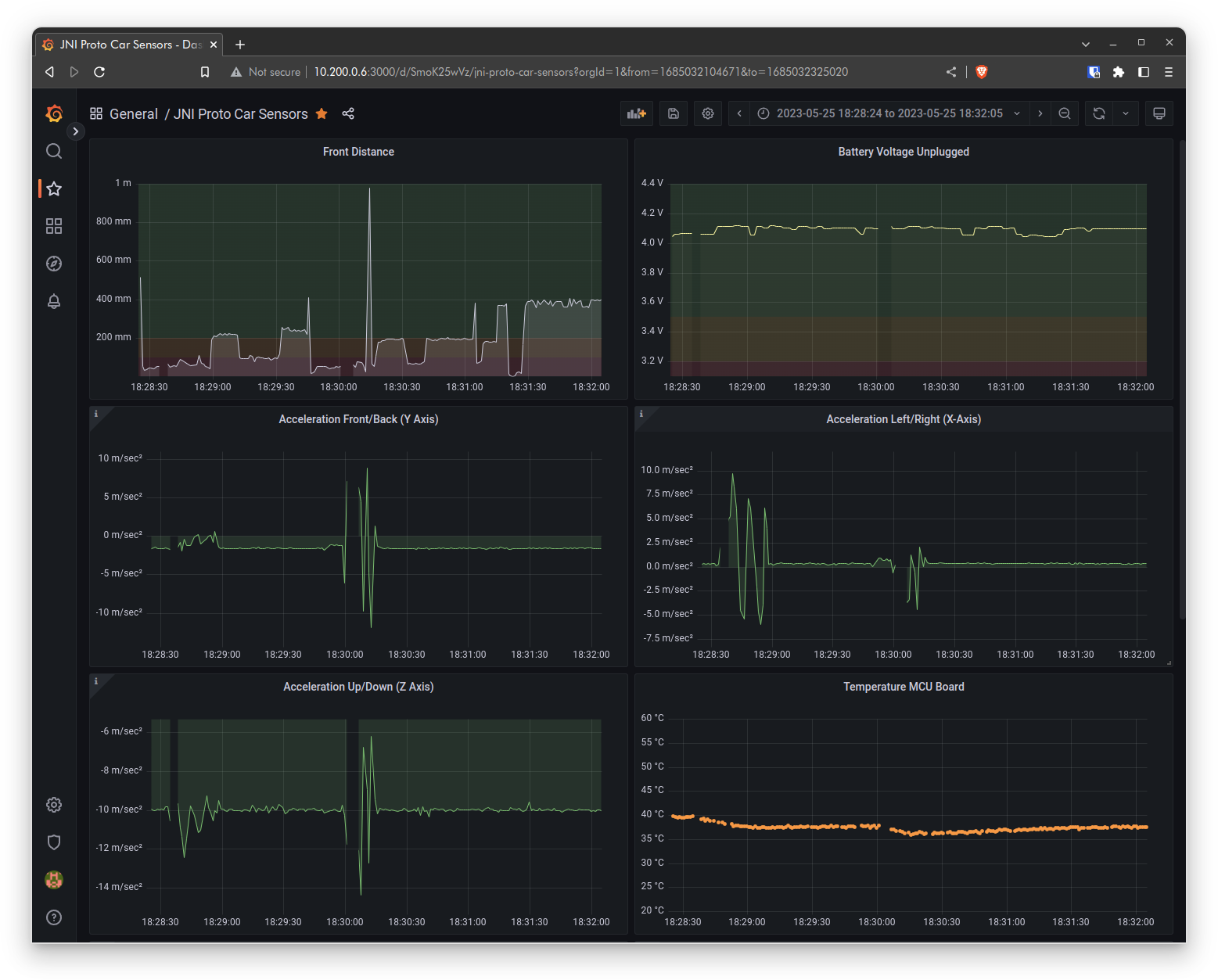
Task: Expand the sidebar navigation menu
Action: click(x=75, y=131)
